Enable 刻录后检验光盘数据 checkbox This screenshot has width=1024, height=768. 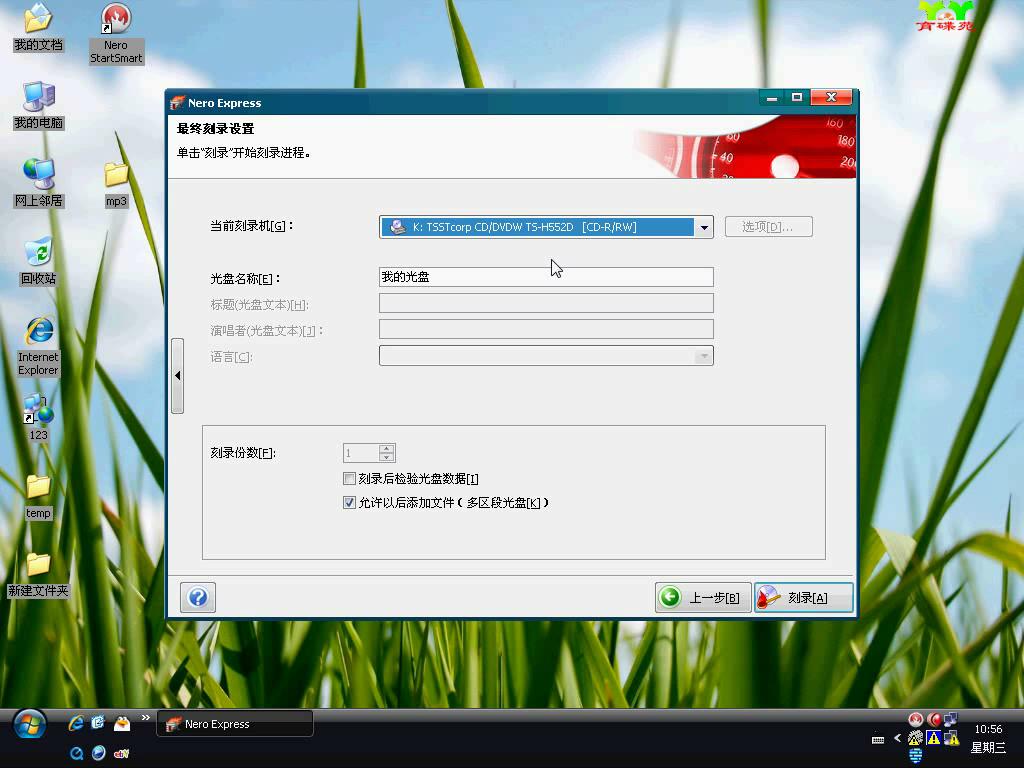coord(349,479)
